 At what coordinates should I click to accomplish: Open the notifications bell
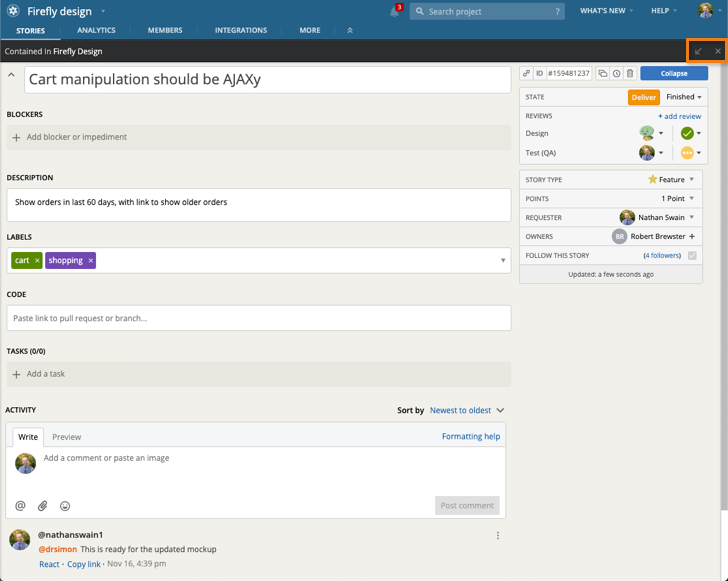(394, 12)
